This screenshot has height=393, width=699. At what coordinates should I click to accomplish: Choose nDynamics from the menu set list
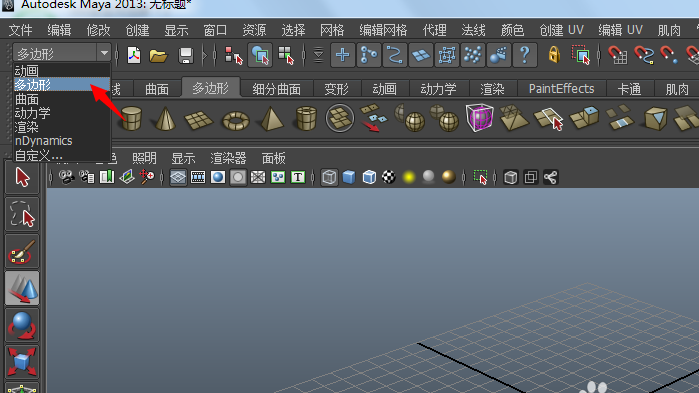point(62,141)
